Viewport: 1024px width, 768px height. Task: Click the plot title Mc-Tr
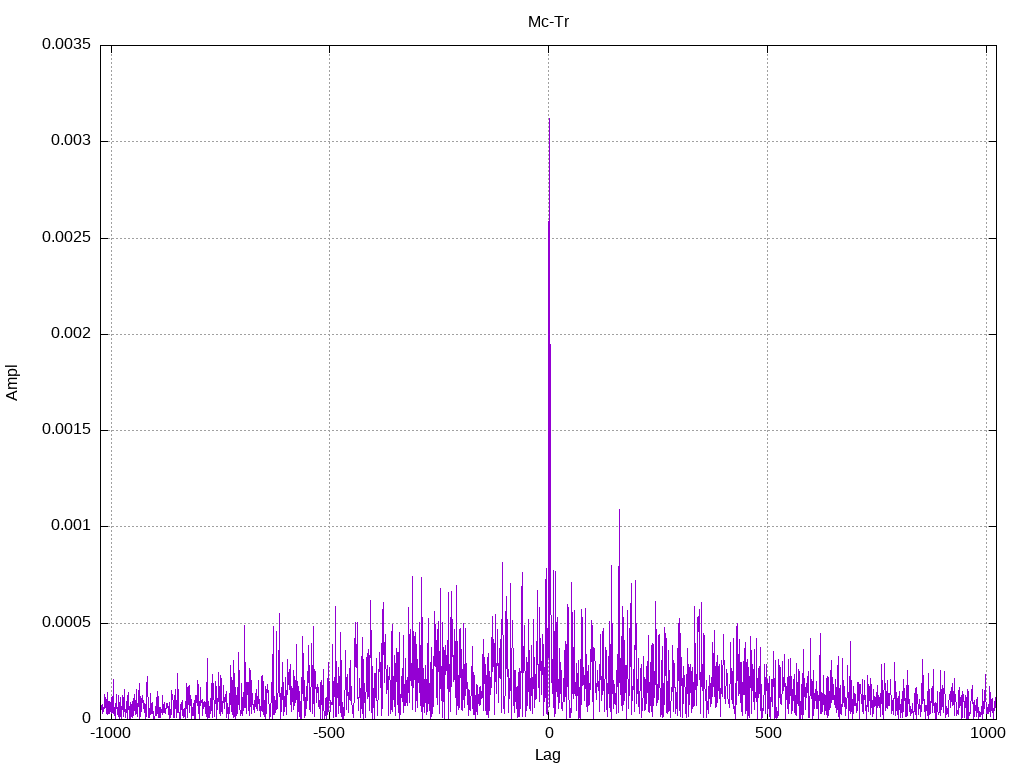[548, 22]
